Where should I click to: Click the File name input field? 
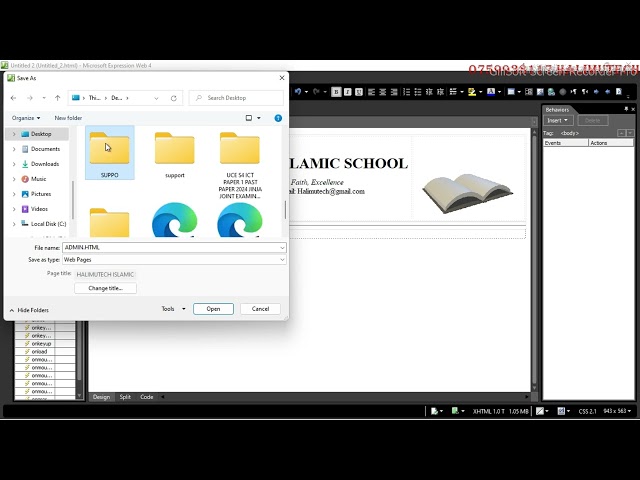(x=174, y=247)
